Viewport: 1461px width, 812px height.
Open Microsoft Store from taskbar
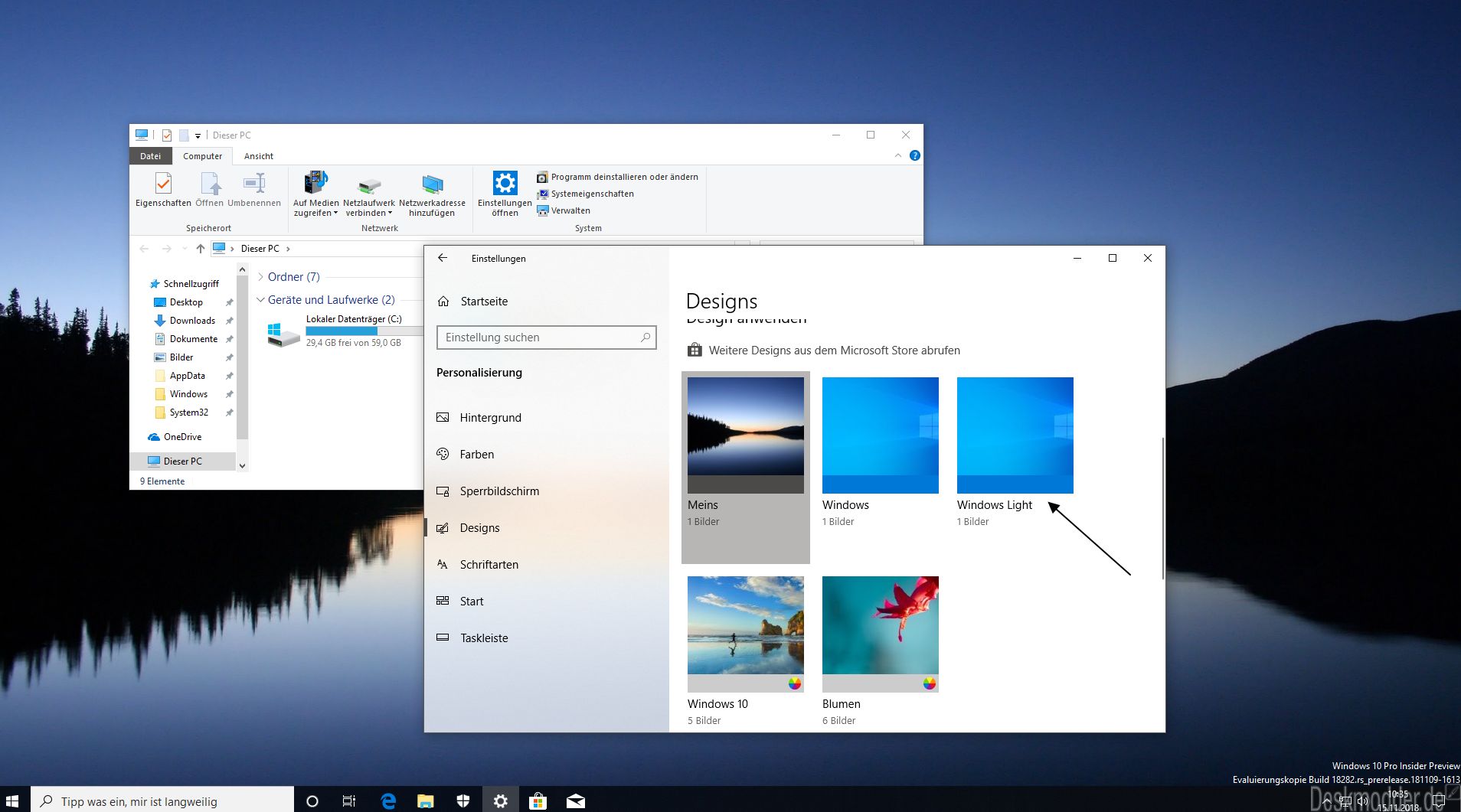(x=538, y=801)
